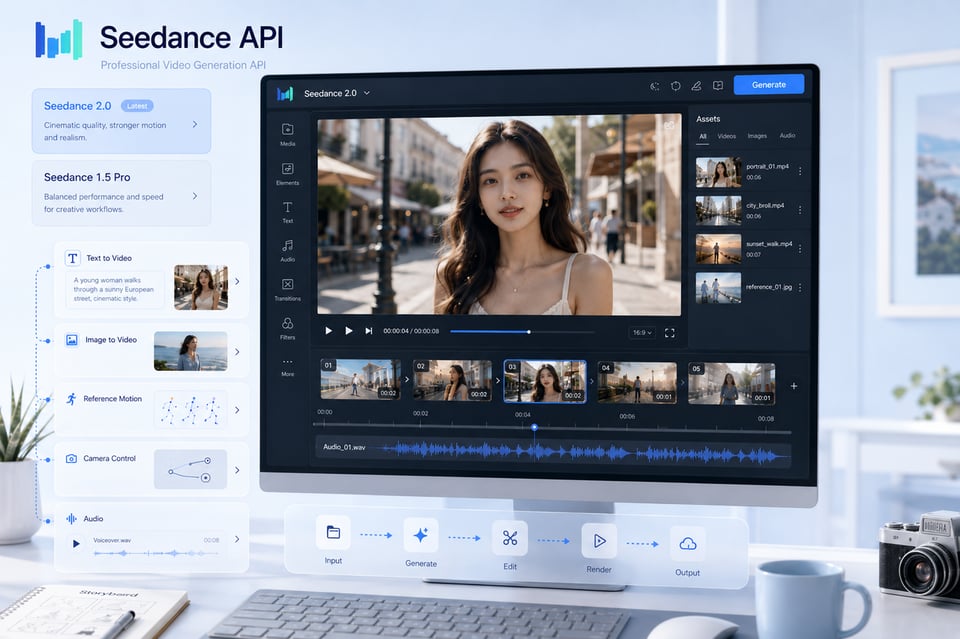This screenshot has height=639, width=960.
Task: Expand the Image to Video chevron
Action: coord(237,352)
